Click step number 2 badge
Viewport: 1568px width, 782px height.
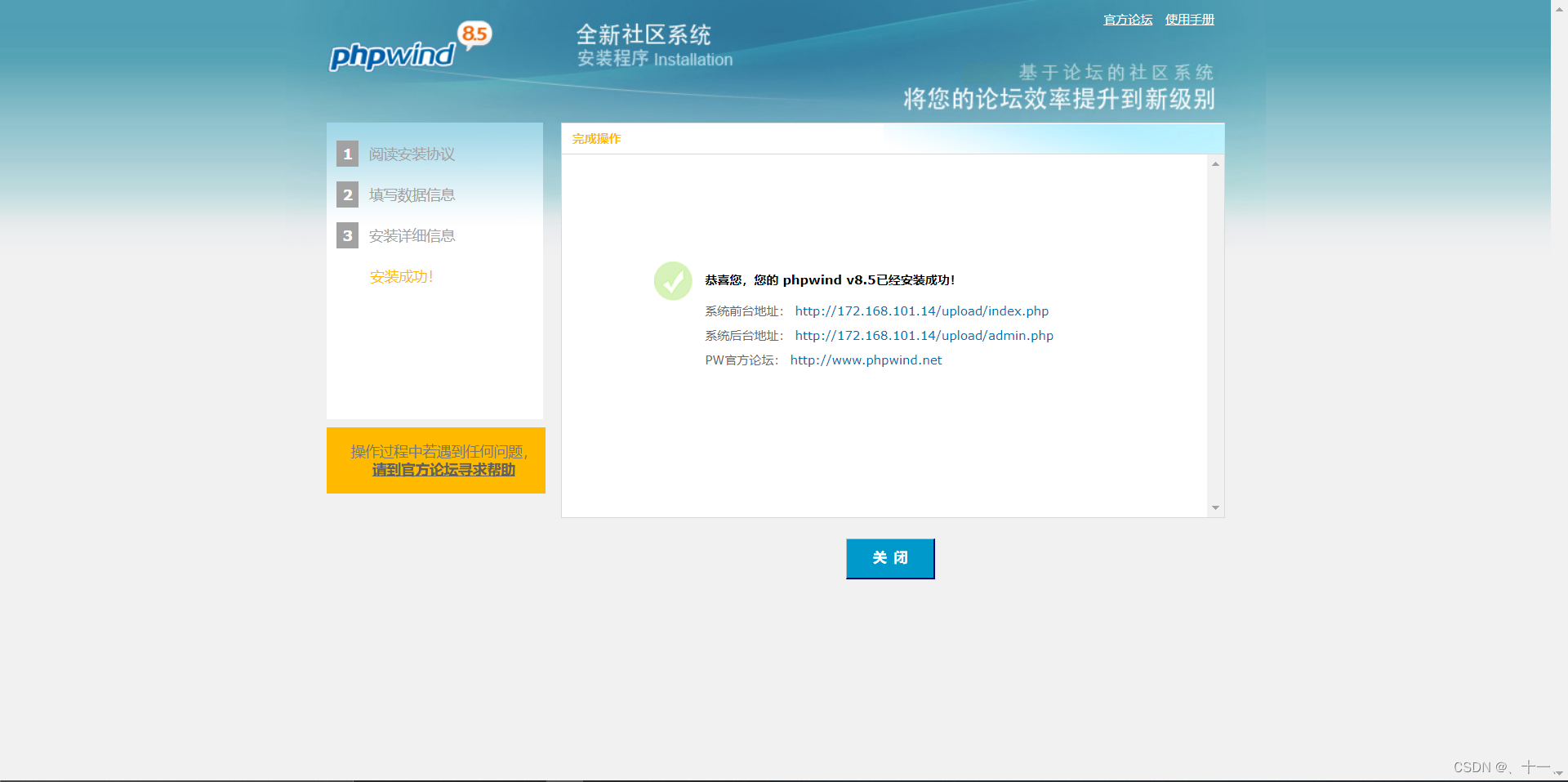pos(347,194)
